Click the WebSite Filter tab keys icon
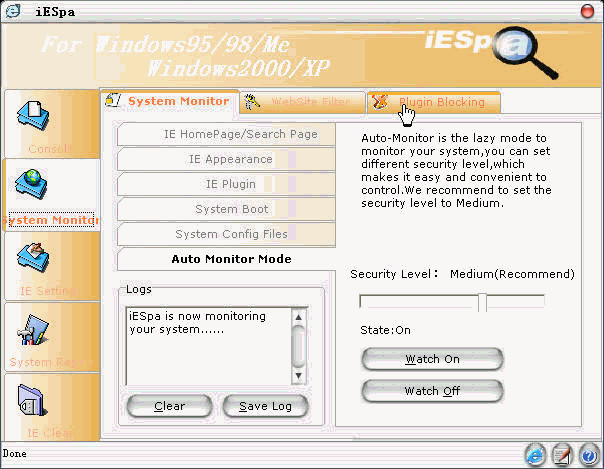This screenshot has height=469, width=604. coord(252,102)
